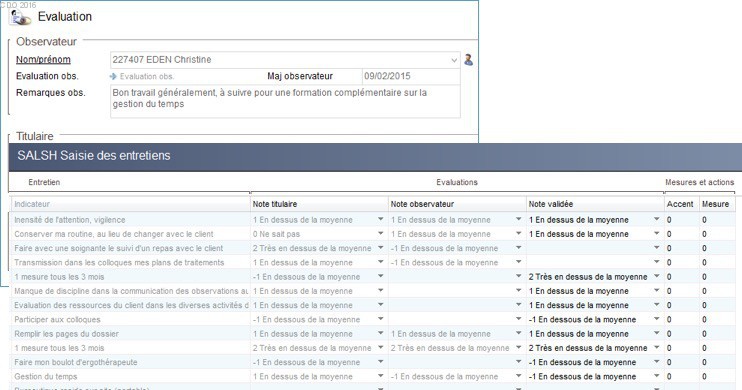Click into the Remarques obs. text box
742x390 pixels.
(x=285, y=101)
